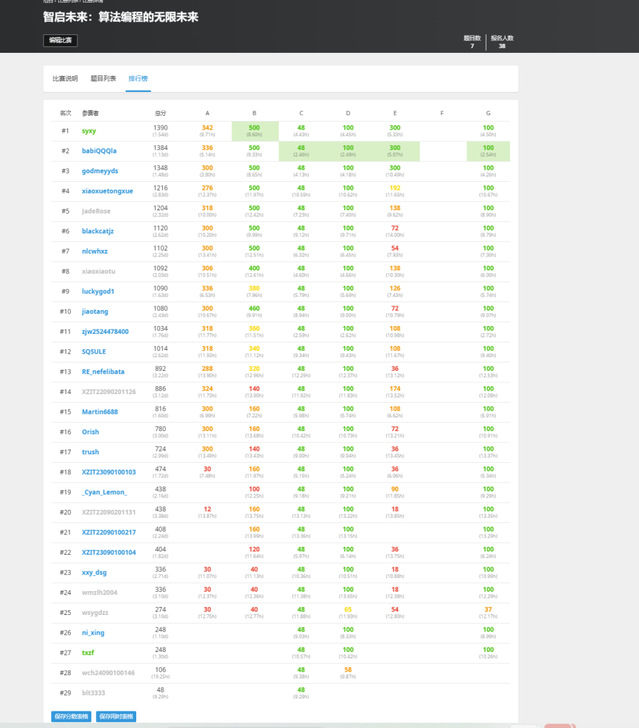Open xiaoxuetongxue's profile link

107,191
